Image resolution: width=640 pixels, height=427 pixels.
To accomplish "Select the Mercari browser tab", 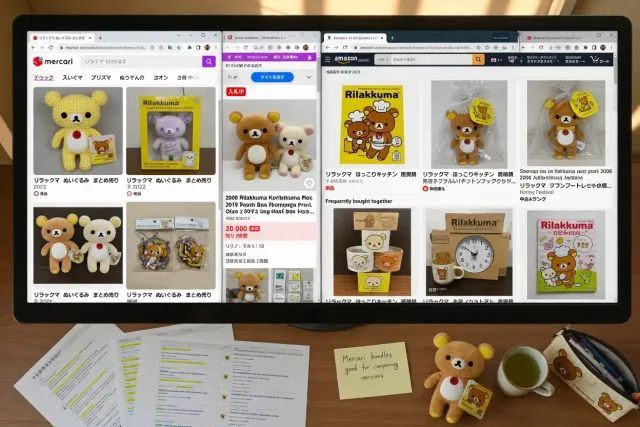I will coord(62,38).
